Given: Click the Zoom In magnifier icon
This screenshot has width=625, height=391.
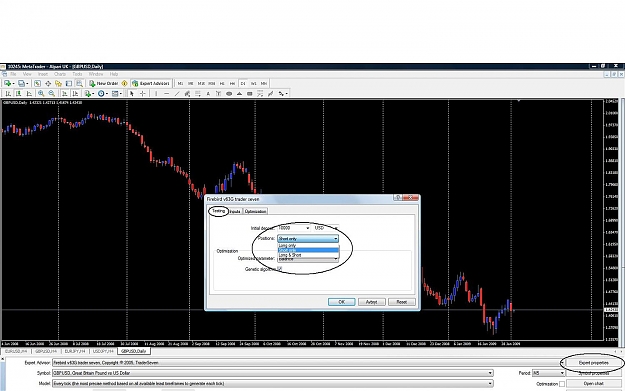Looking at the screenshot, I should point(41,93).
